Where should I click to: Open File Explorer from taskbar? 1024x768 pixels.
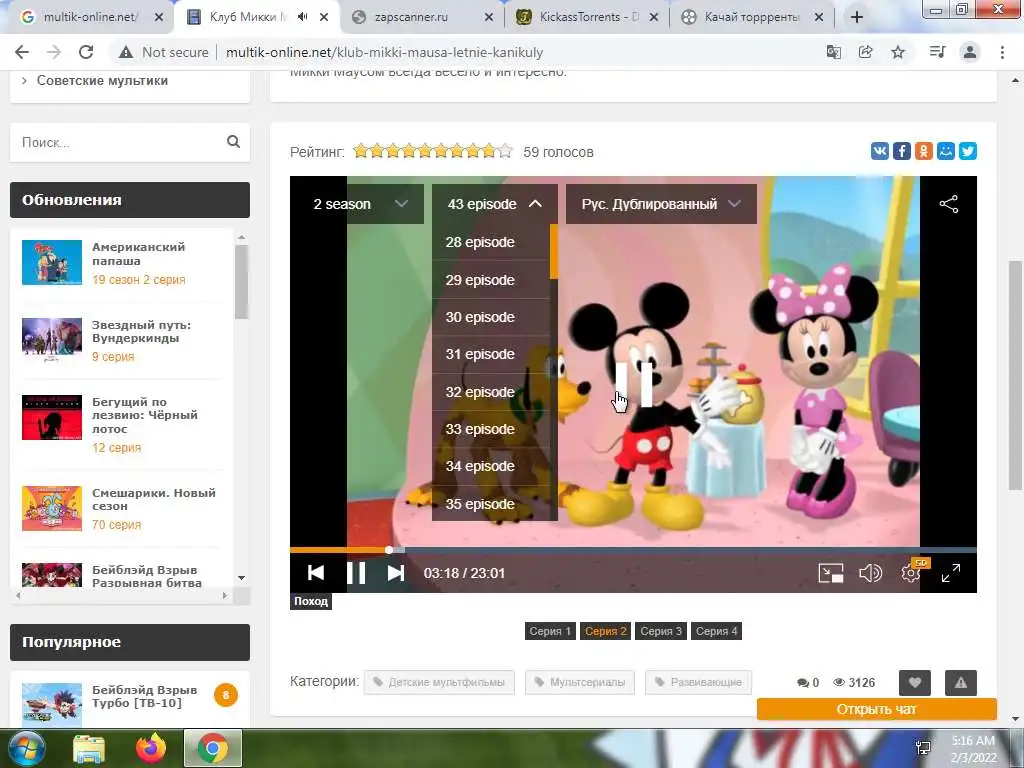(89, 749)
